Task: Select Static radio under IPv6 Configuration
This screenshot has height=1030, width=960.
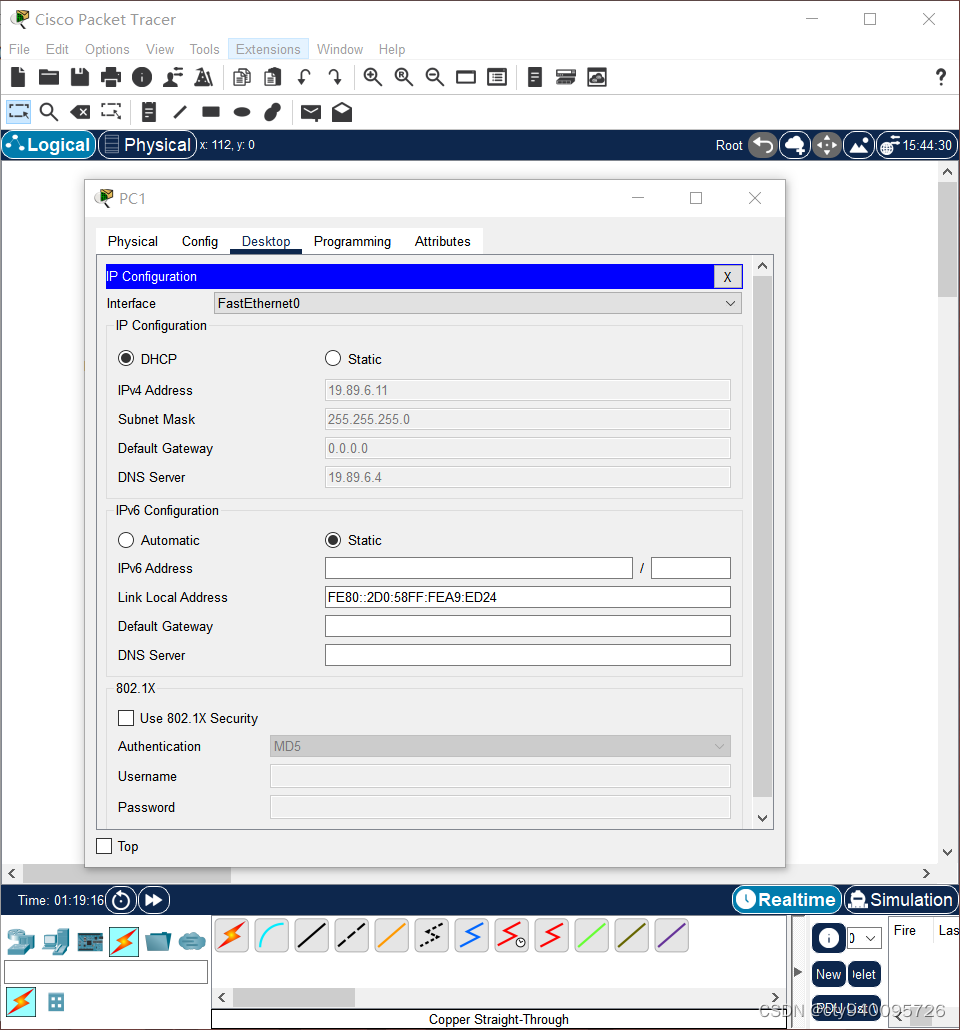Action: [x=333, y=540]
